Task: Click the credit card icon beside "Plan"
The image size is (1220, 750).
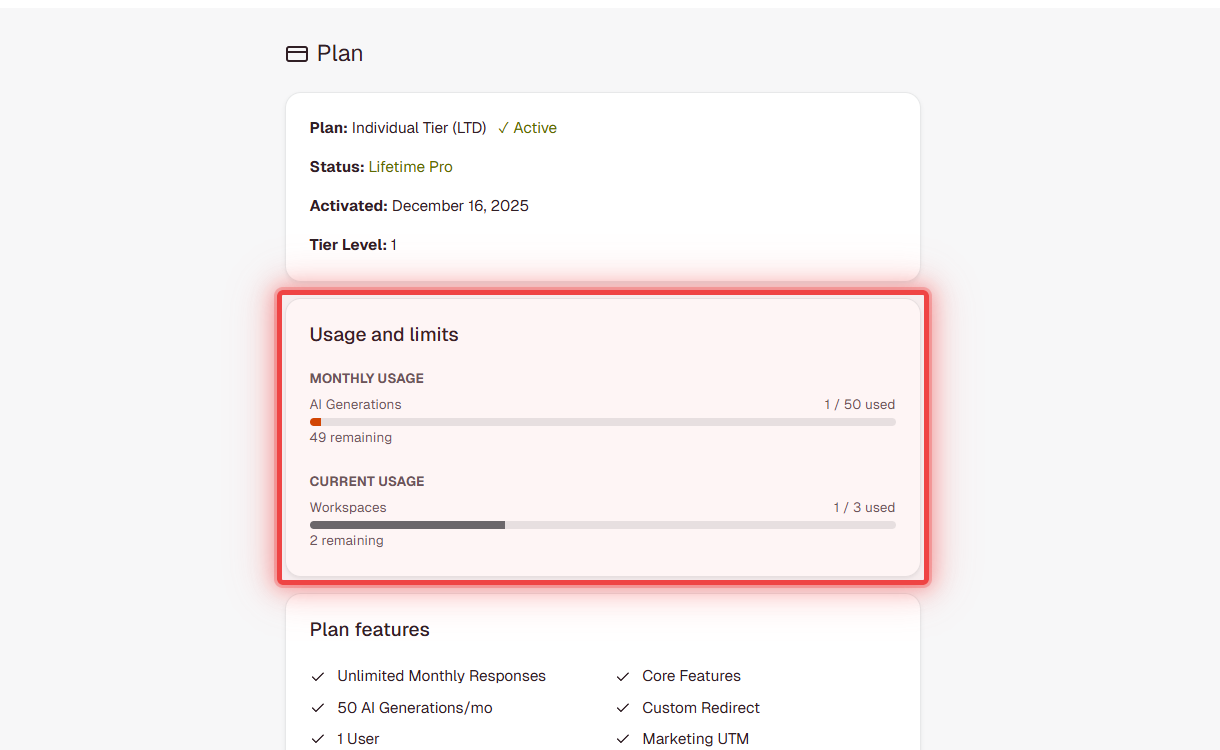Action: tap(297, 53)
